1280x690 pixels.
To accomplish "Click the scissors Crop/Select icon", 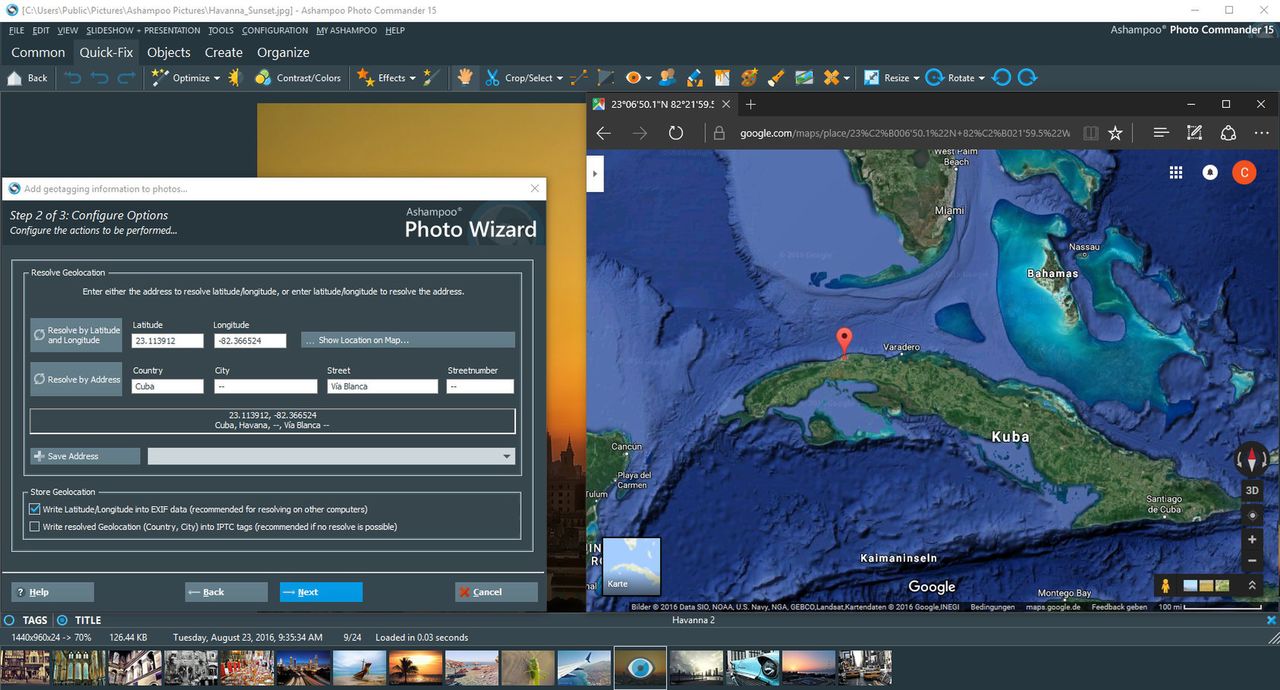I will (492, 77).
